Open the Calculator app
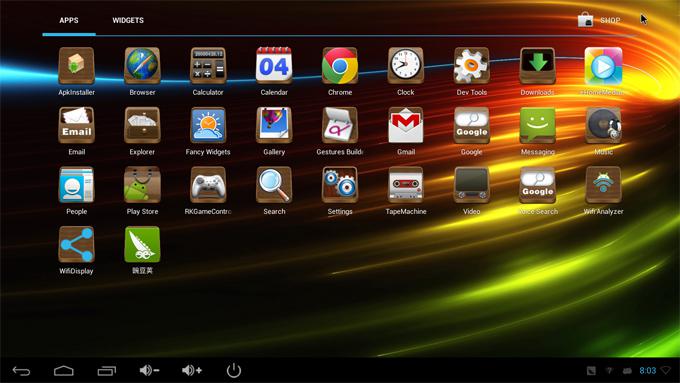Viewport: 680px width, 383px height. [x=208, y=66]
